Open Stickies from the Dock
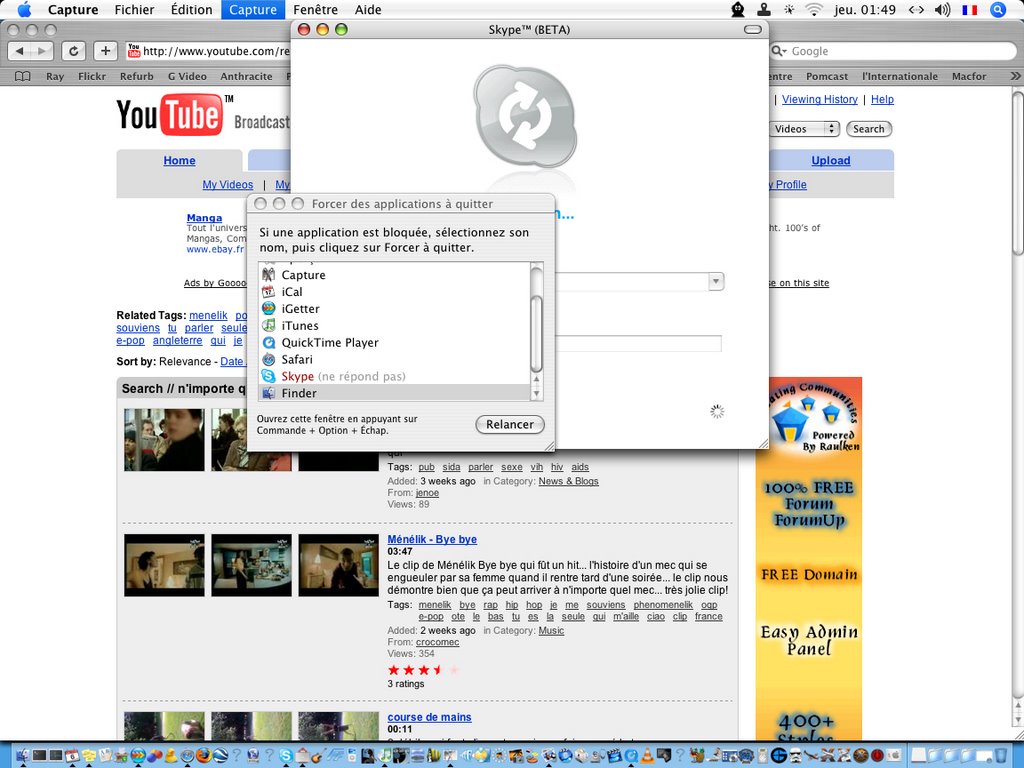Screen dimensions: 1024x768 (x=89, y=756)
